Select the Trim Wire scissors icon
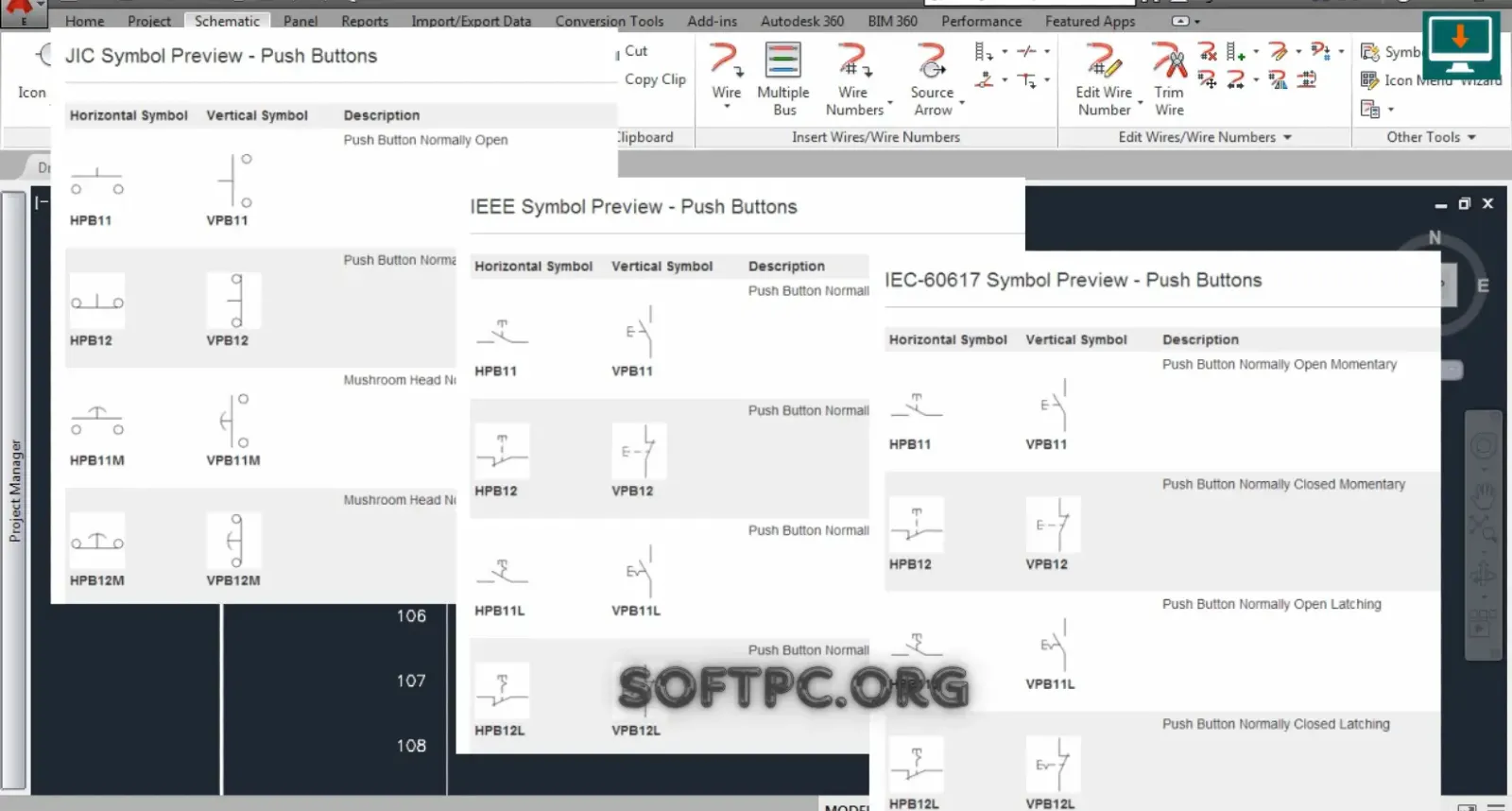Viewport: 1512px width, 811px height. tap(1169, 60)
